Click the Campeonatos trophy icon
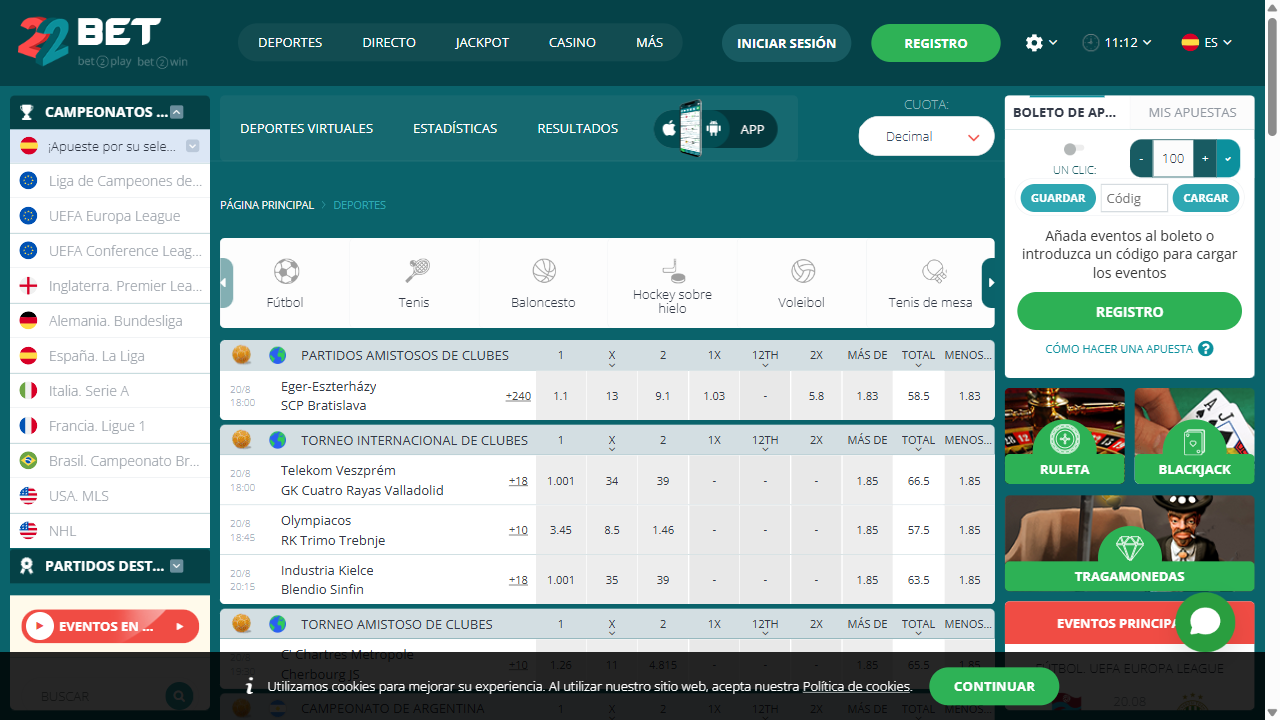Image resolution: width=1280 pixels, height=720 pixels. point(27,112)
